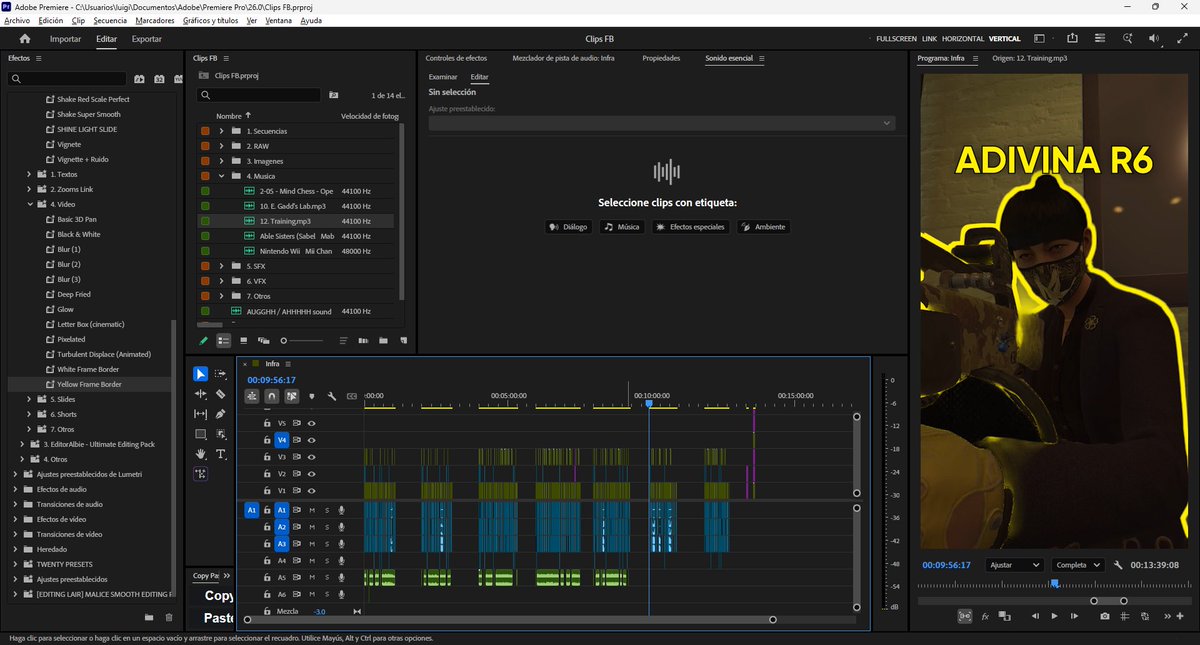Select the FULLSCREEN workspace

pos(895,39)
